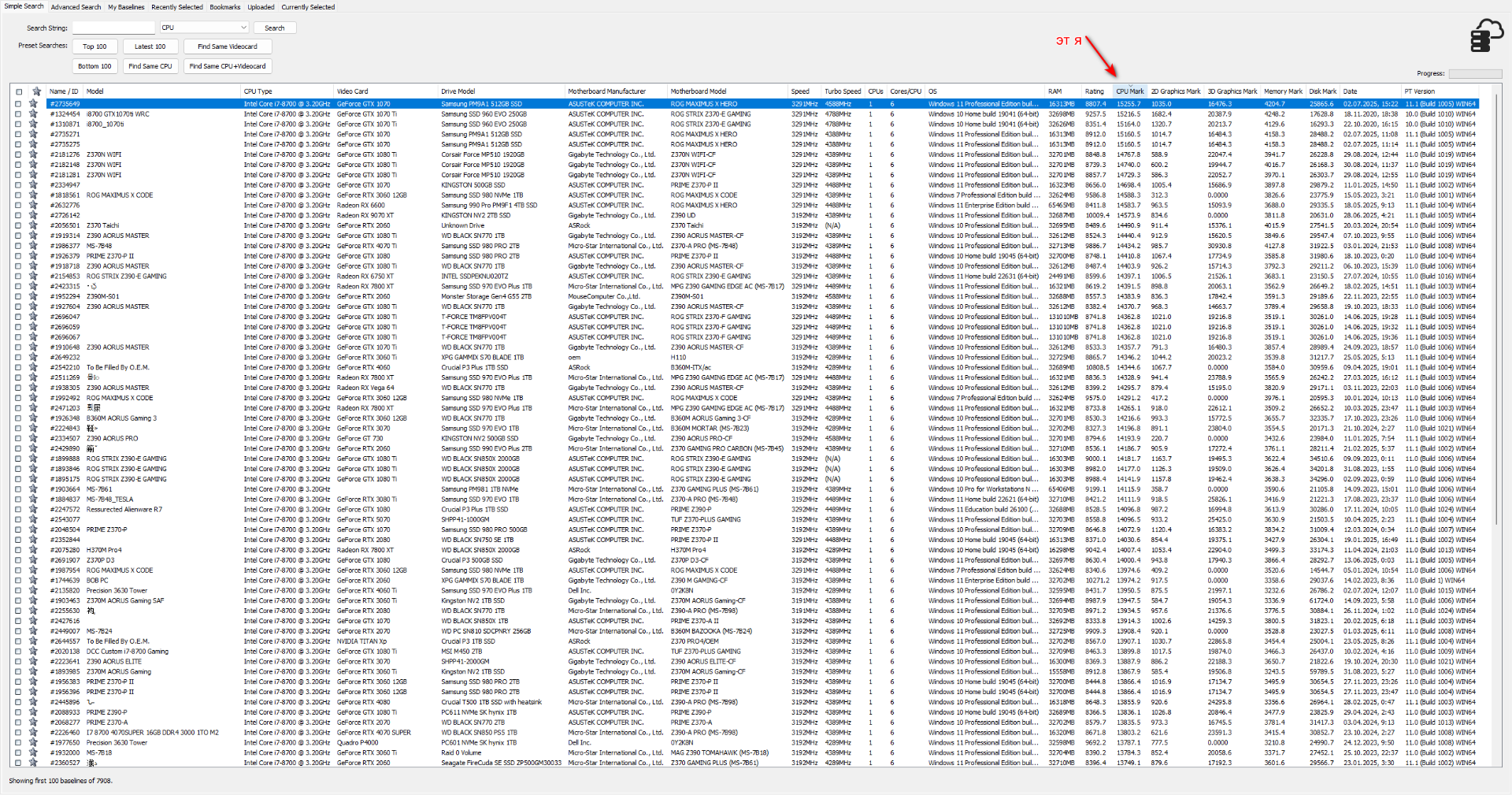Click the Bottom 100 button
Screen dimensions: 1512x795
point(94,66)
